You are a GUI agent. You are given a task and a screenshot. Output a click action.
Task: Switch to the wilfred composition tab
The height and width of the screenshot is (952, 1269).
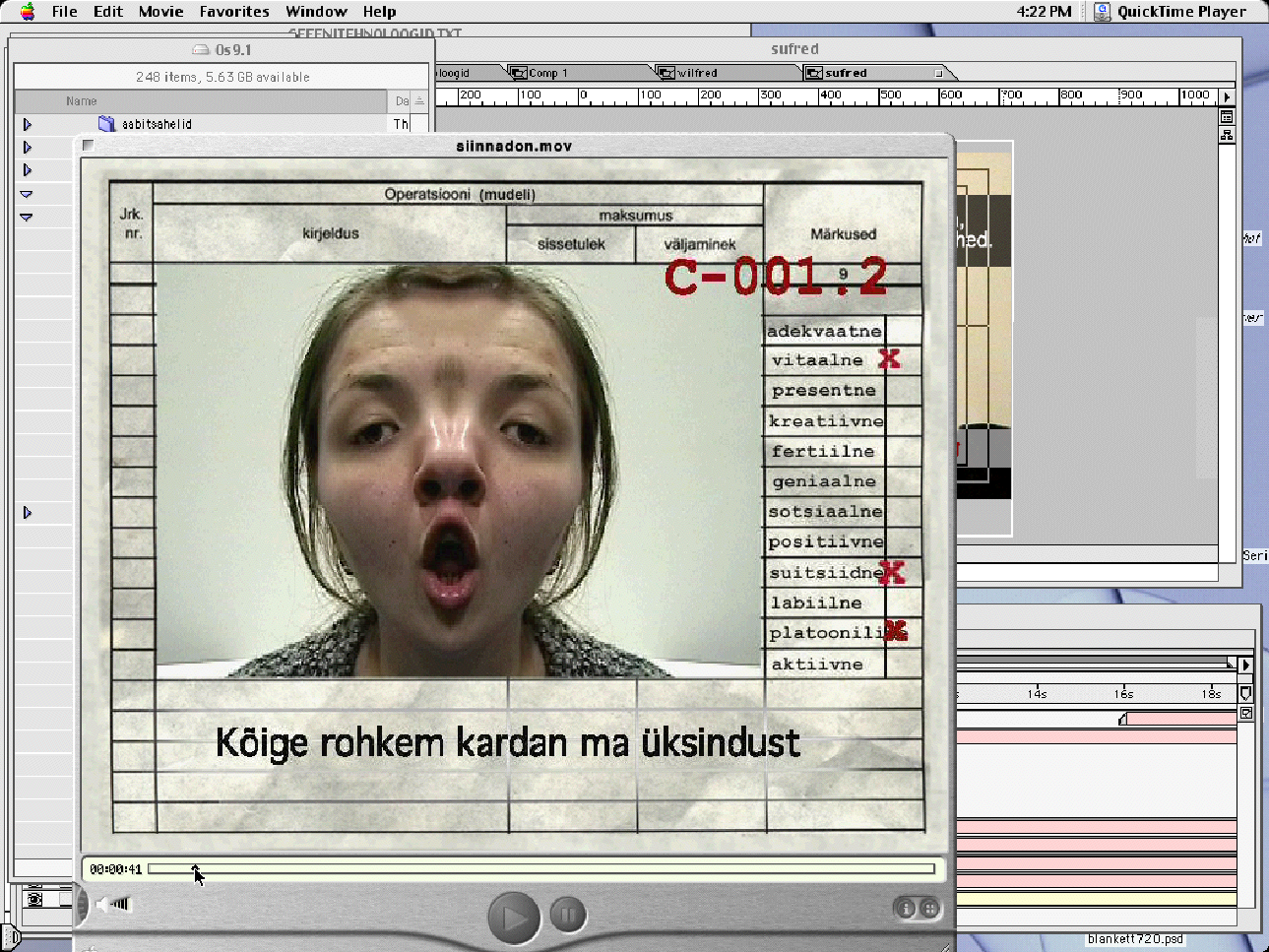coord(696,73)
